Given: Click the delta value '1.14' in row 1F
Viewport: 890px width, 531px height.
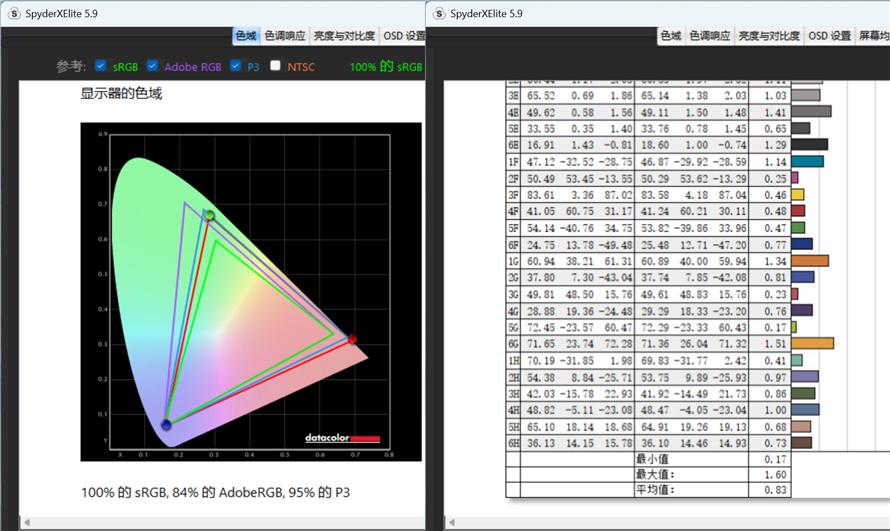Looking at the screenshot, I should [775, 162].
